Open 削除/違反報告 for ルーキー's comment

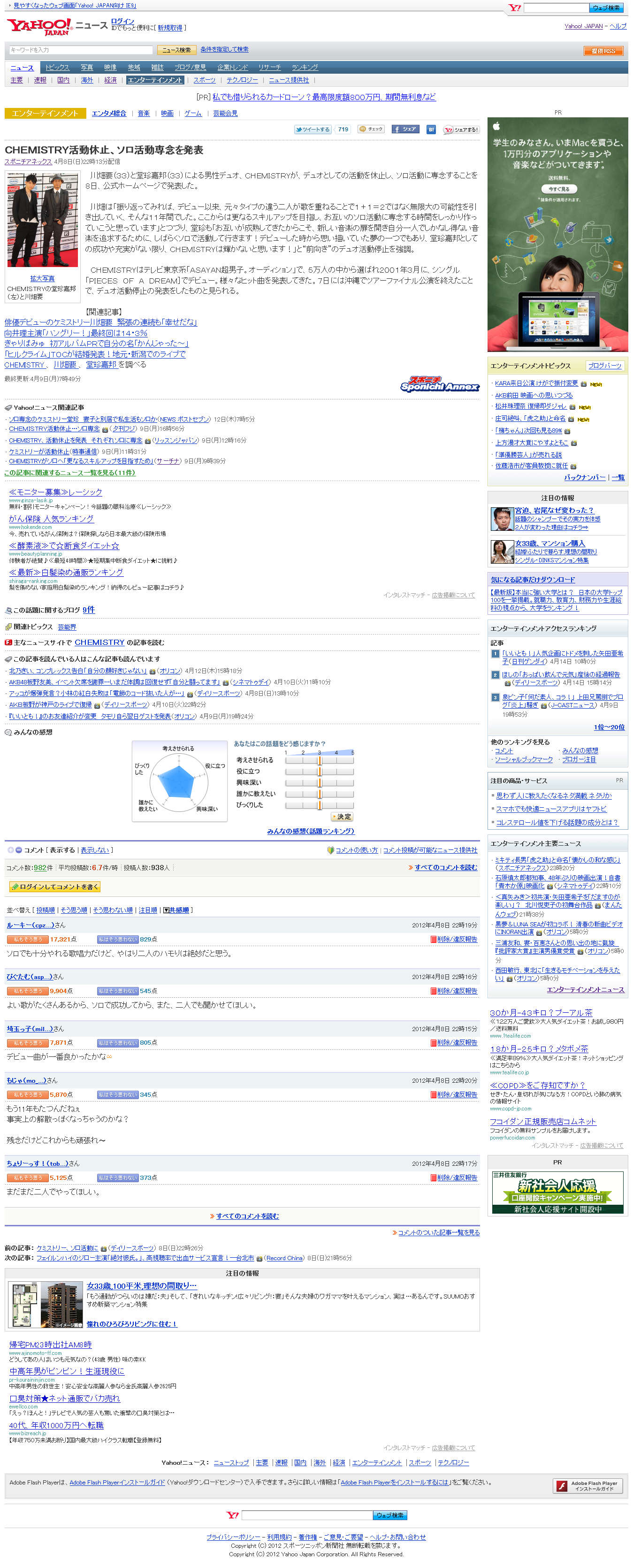coord(454,939)
